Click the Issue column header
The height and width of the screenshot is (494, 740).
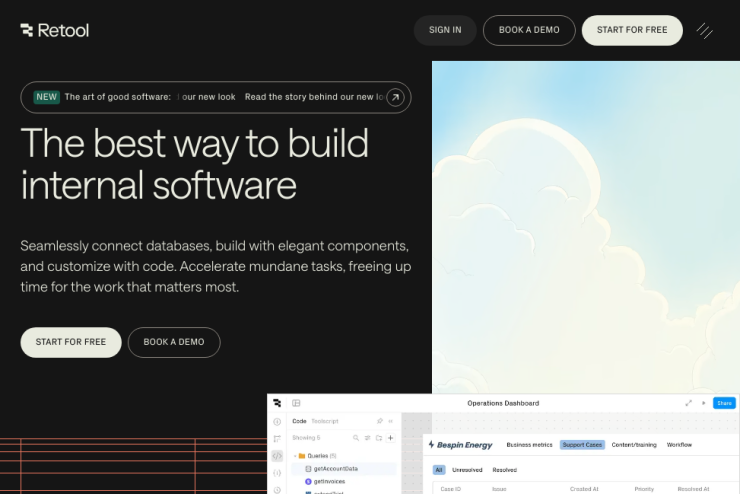click(499, 489)
